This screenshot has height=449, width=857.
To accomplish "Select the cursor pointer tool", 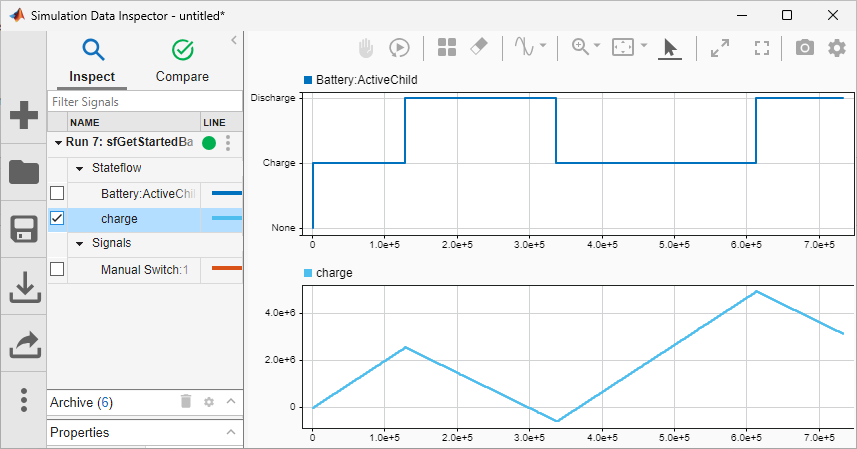I will 670,47.
